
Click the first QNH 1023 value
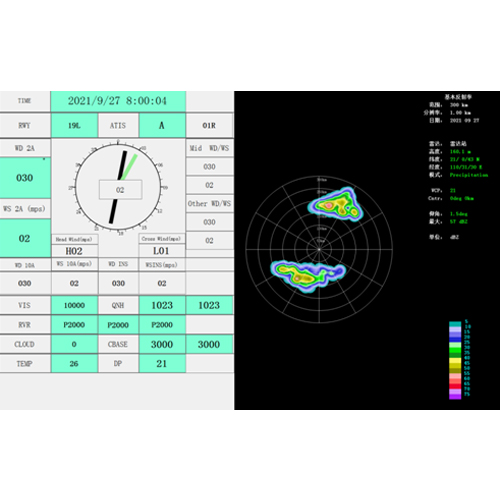click(162, 305)
